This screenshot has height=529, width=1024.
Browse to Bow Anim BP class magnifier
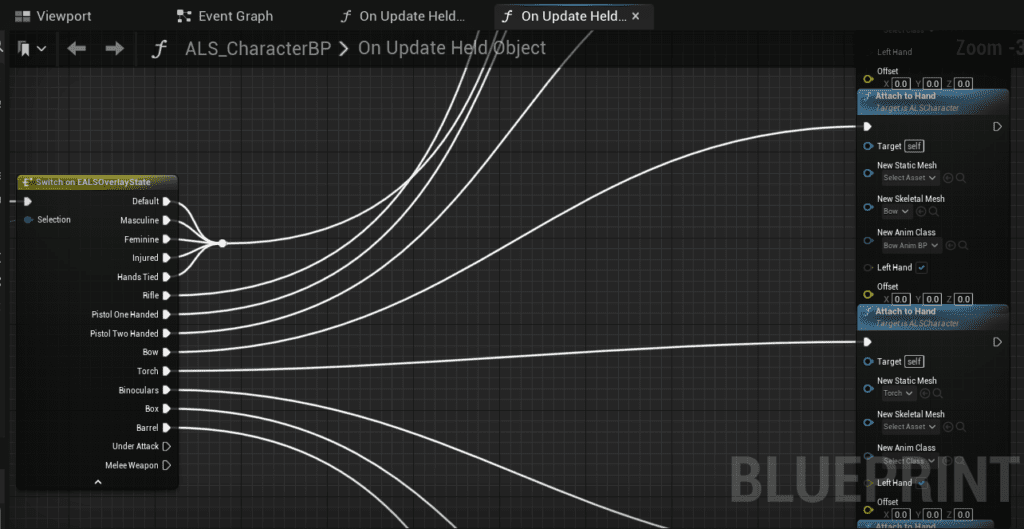(x=963, y=246)
